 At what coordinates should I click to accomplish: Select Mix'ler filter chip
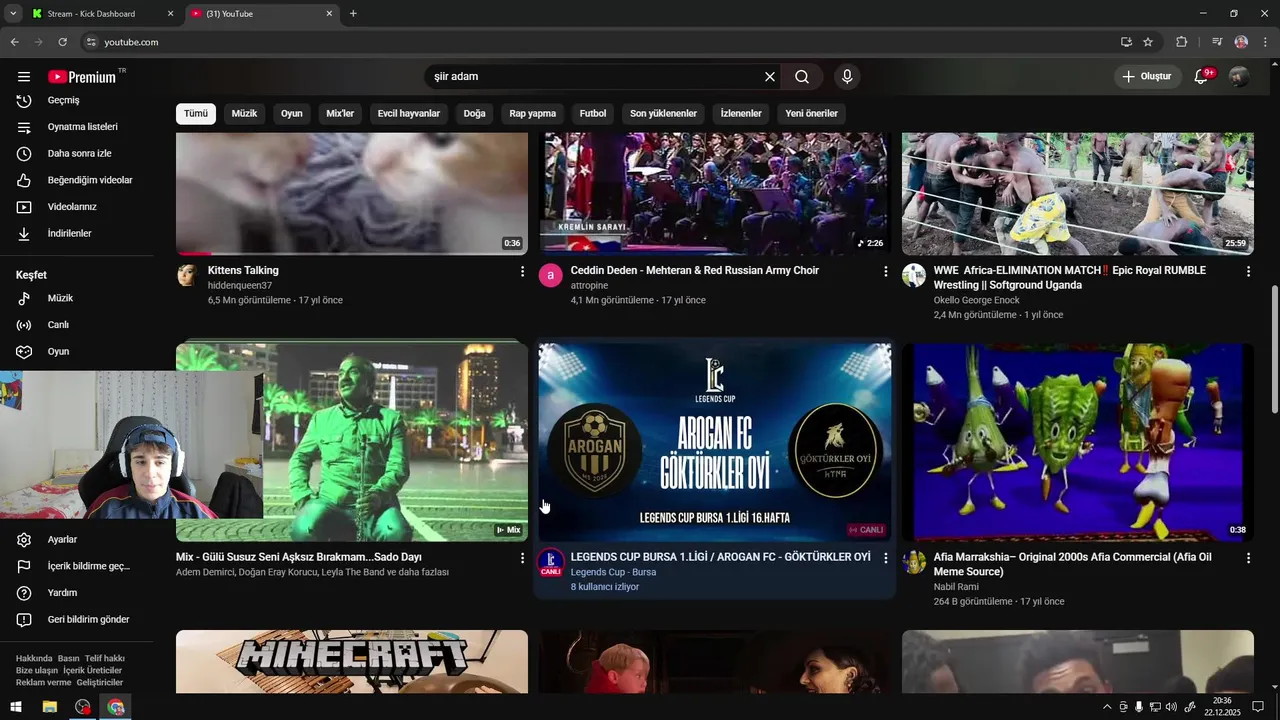[x=340, y=114]
